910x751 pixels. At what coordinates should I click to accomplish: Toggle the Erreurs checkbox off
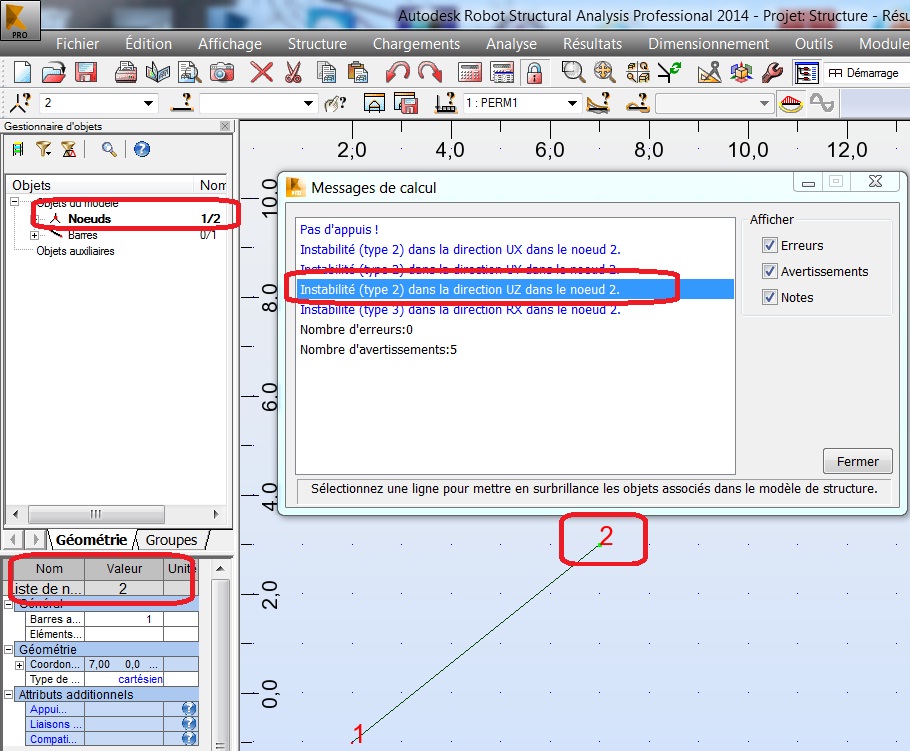tap(769, 245)
